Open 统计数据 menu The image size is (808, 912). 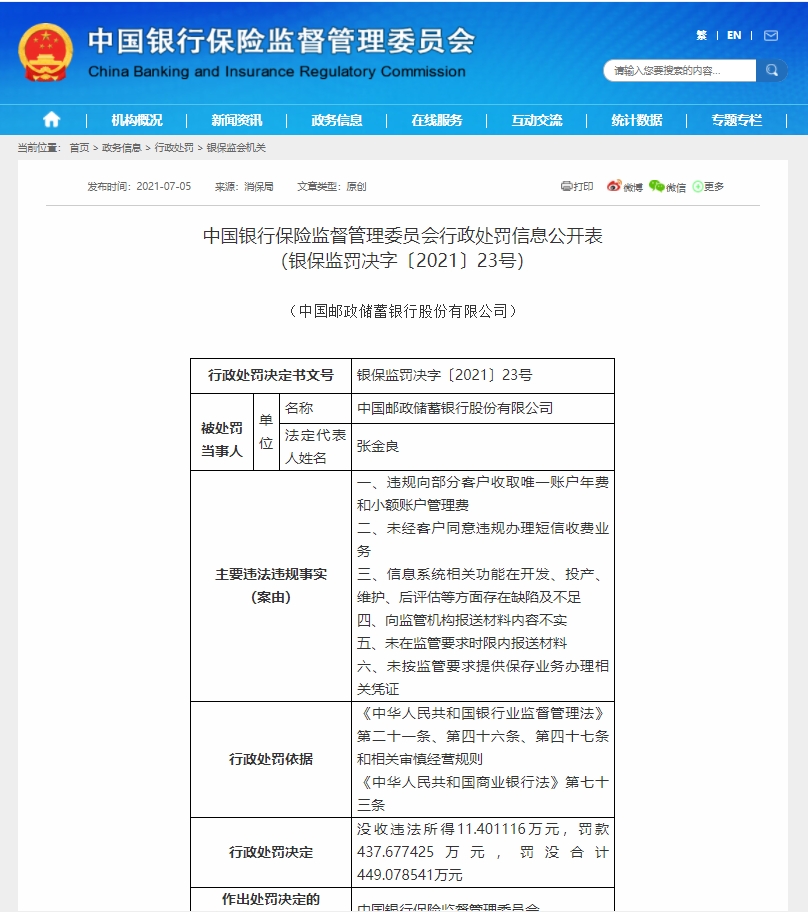tap(637, 120)
